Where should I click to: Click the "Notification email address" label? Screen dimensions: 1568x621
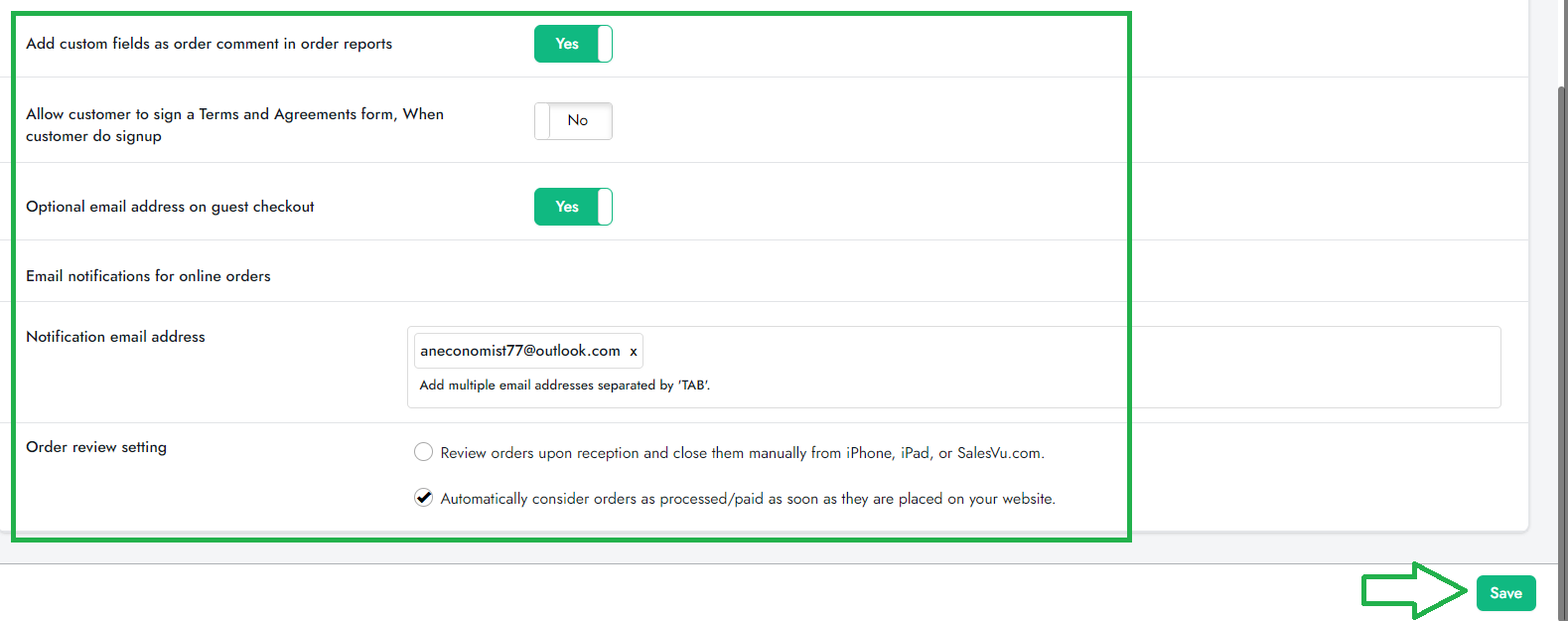click(x=115, y=337)
